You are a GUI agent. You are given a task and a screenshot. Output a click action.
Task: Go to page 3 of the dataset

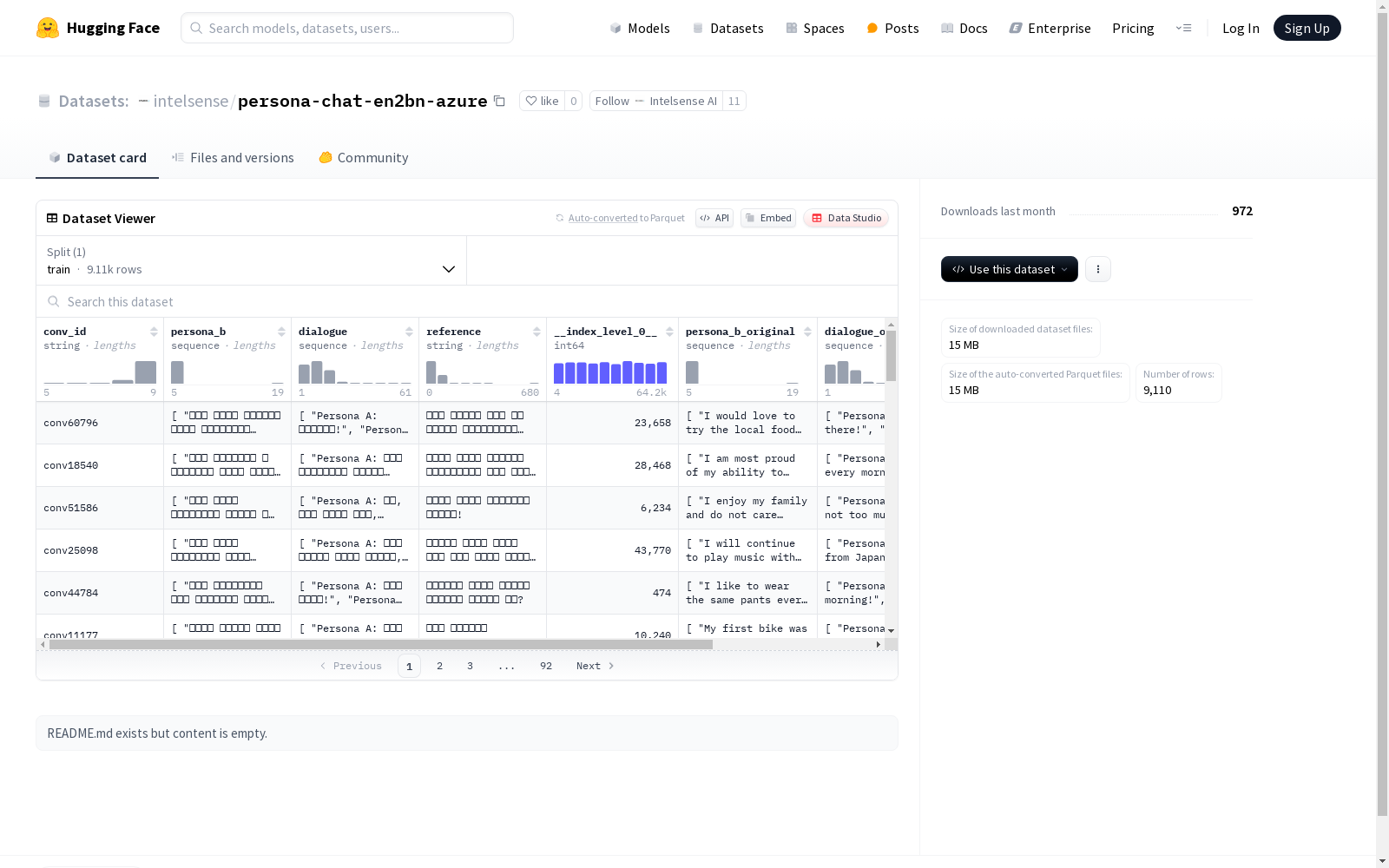471,666
